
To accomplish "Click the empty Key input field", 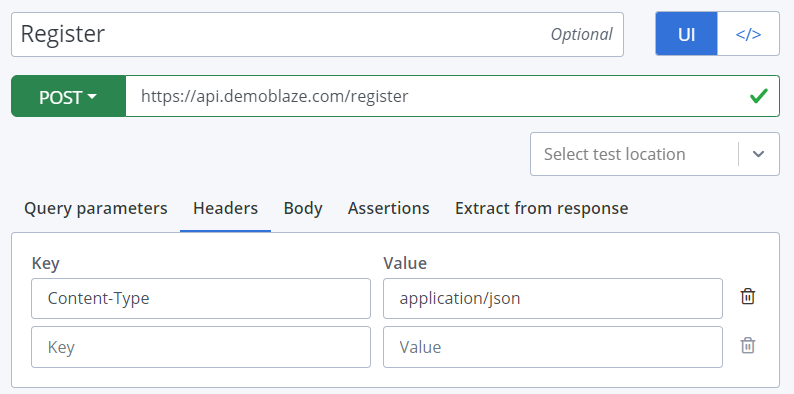I will coord(201,347).
